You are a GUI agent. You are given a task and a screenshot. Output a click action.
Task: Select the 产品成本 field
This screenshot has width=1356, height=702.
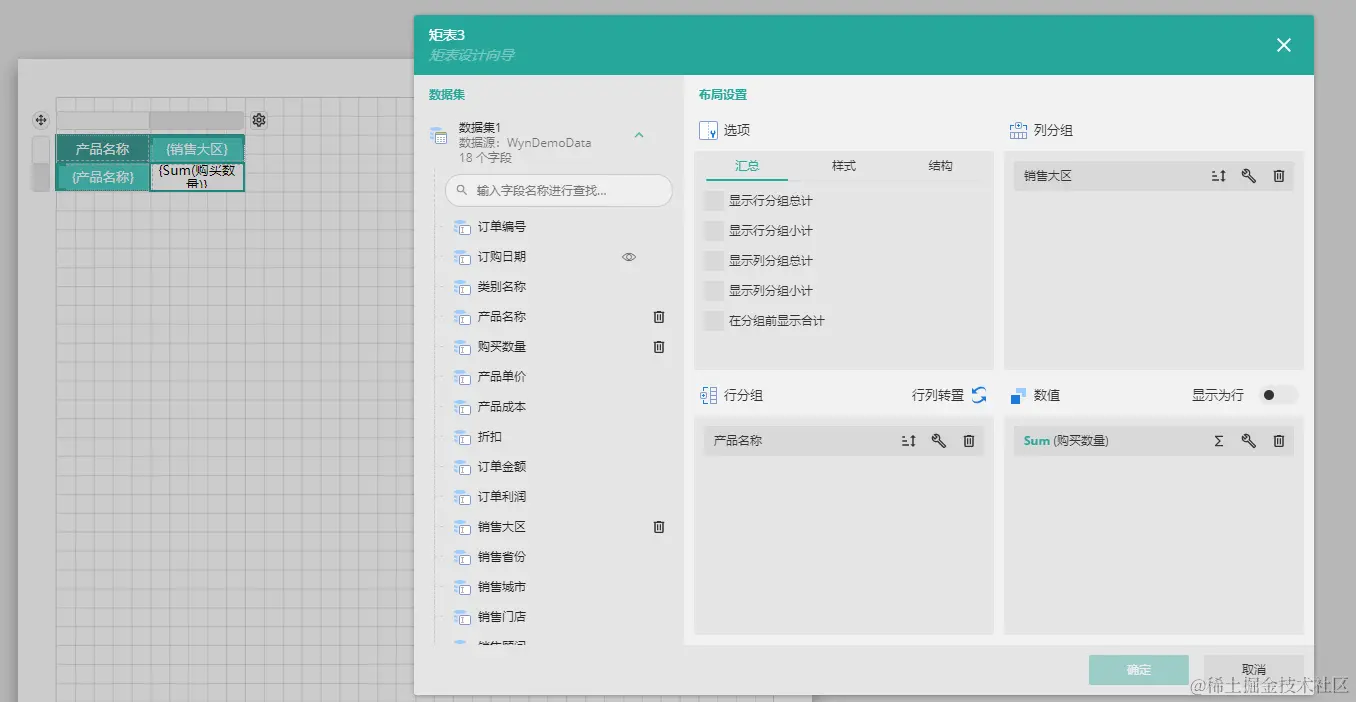pos(502,407)
